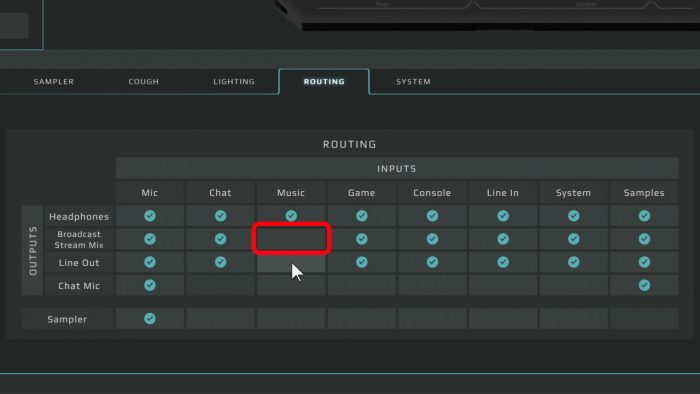
Task: Route Line In to the Sampler
Action: [503, 319]
